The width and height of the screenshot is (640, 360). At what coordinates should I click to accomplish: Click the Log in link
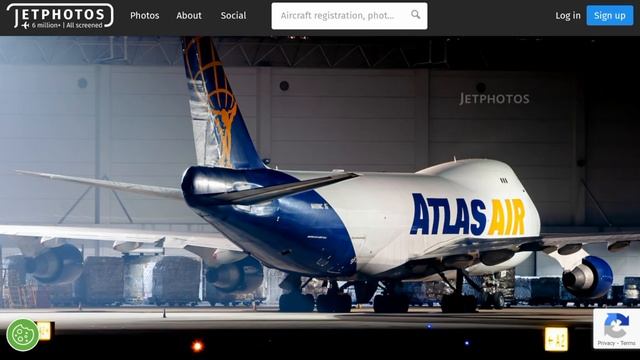click(568, 16)
